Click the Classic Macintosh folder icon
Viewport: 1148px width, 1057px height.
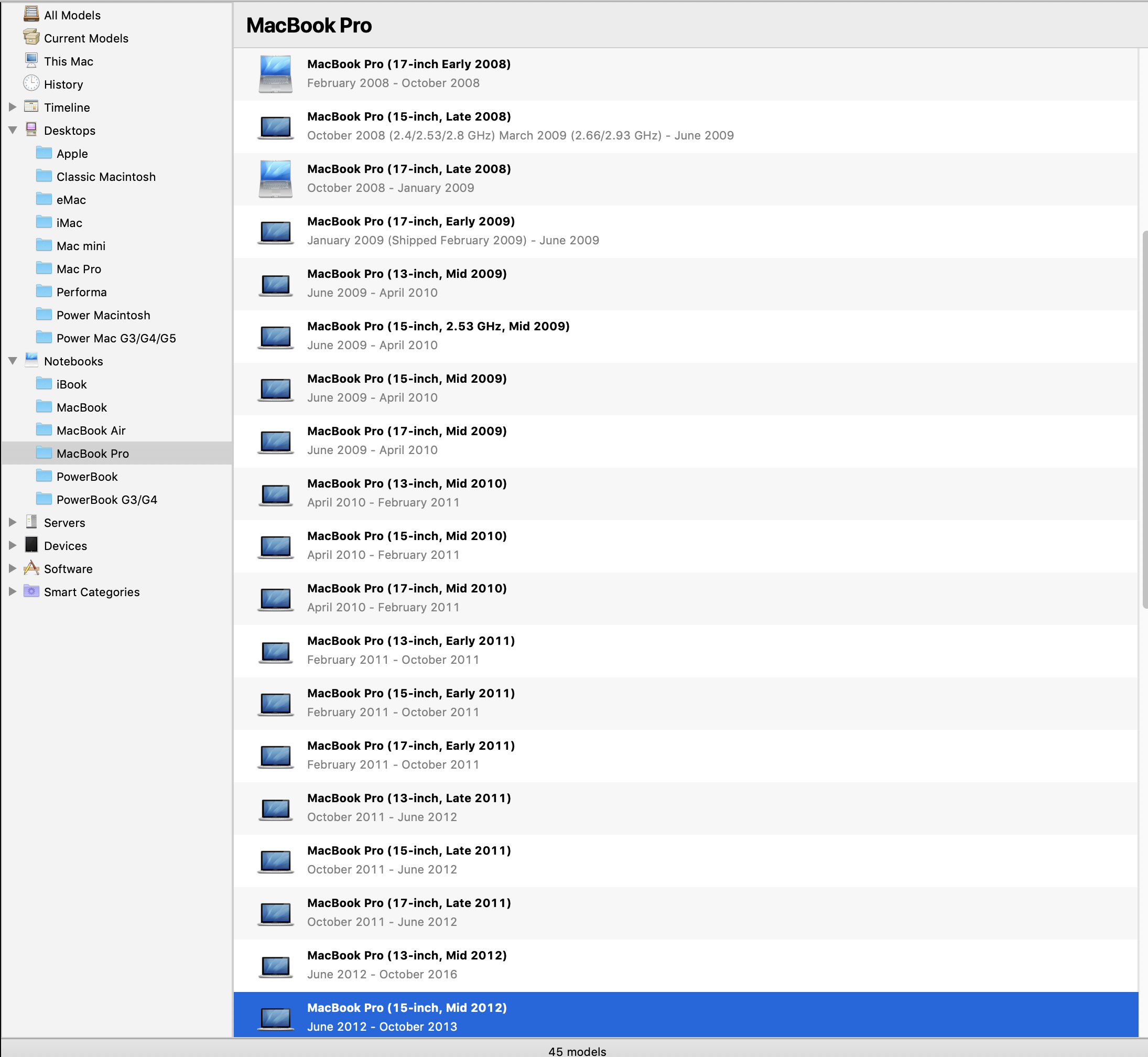44,176
